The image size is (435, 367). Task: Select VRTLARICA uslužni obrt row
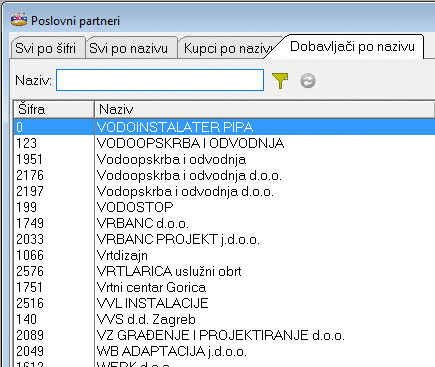pyautogui.click(x=224, y=271)
